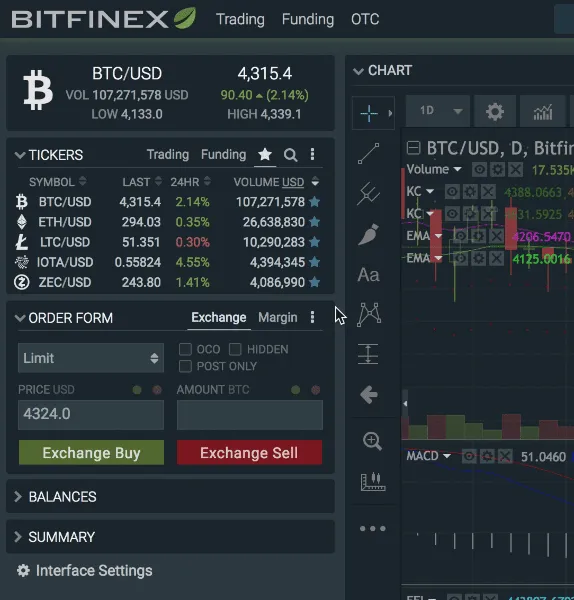574x600 pixels.
Task: Check the HIDDEN order option
Action: pyautogui.click(x=235, y=349)
